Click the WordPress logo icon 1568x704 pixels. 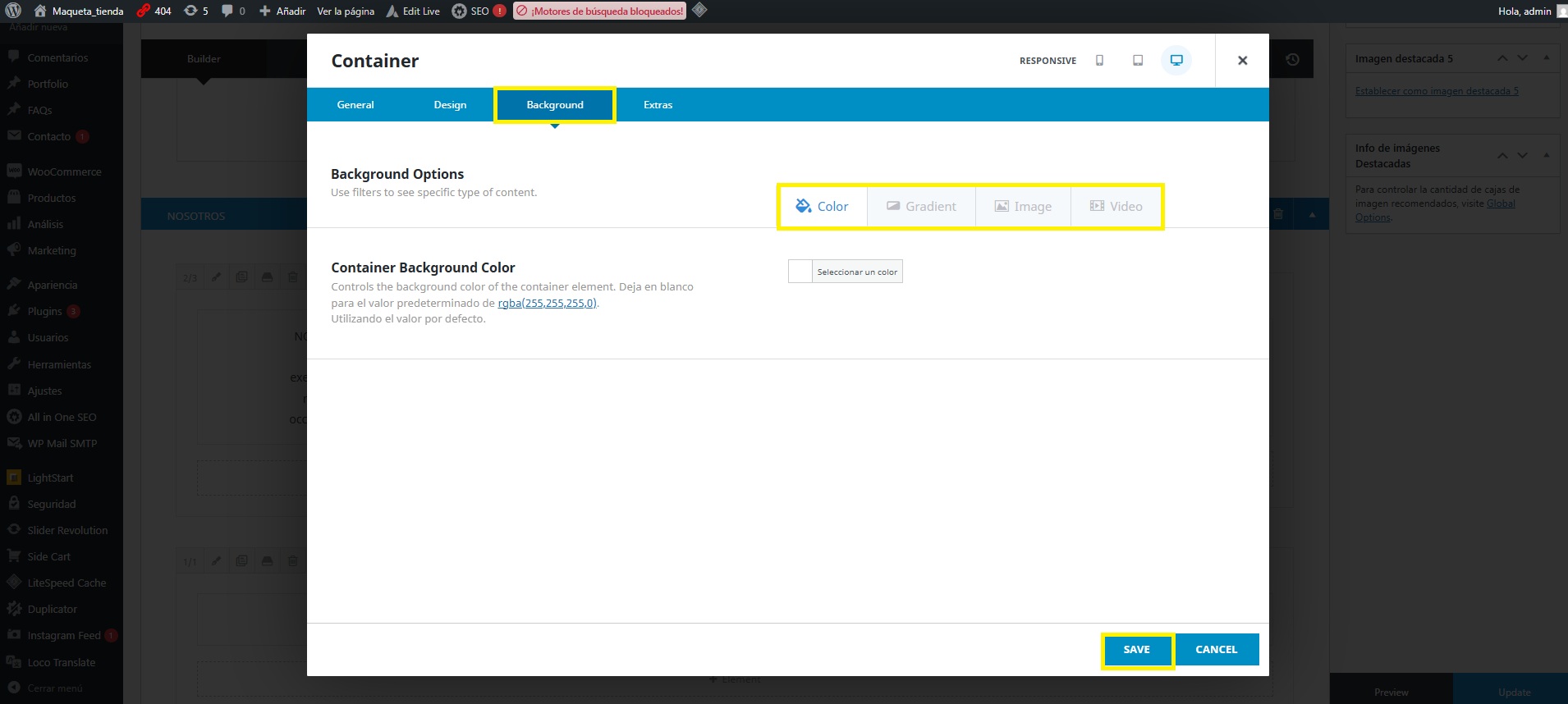tap(13, 11)
